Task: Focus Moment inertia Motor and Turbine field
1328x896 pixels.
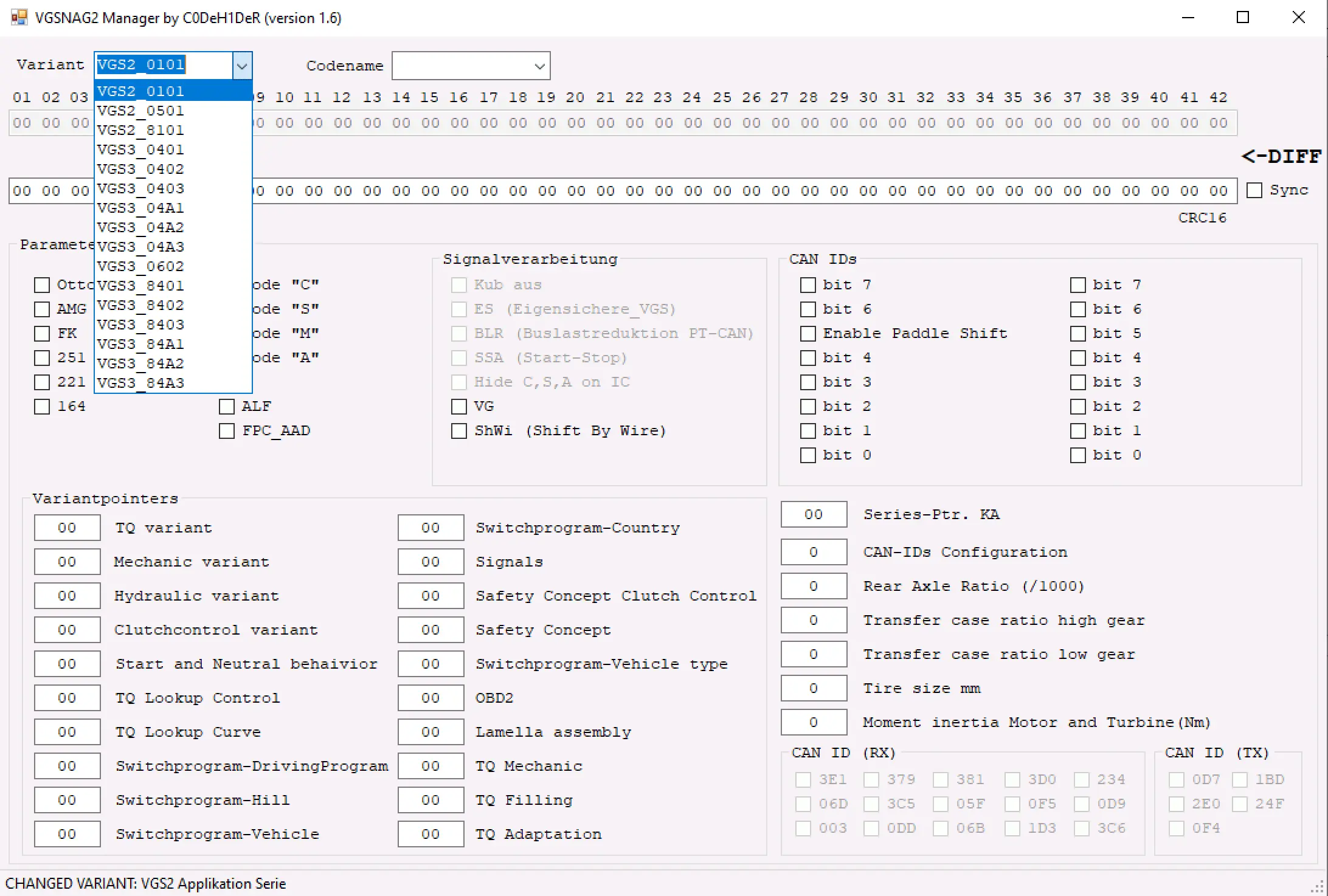Action: [814, 722]
